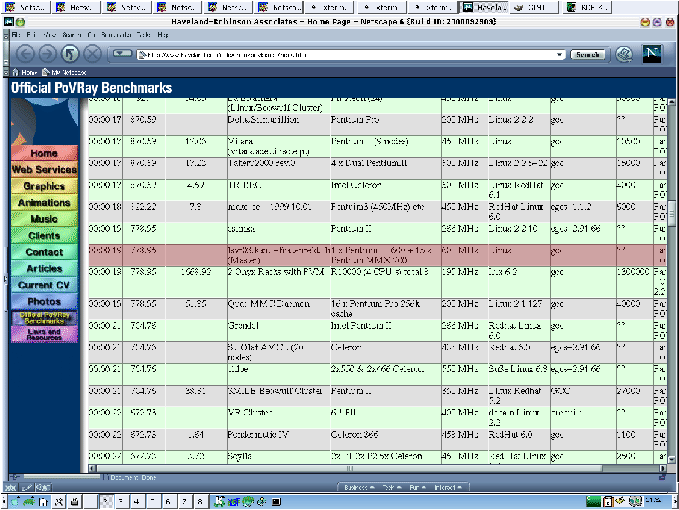
Task: Open the File menu
Action: (x=16, y=35)
